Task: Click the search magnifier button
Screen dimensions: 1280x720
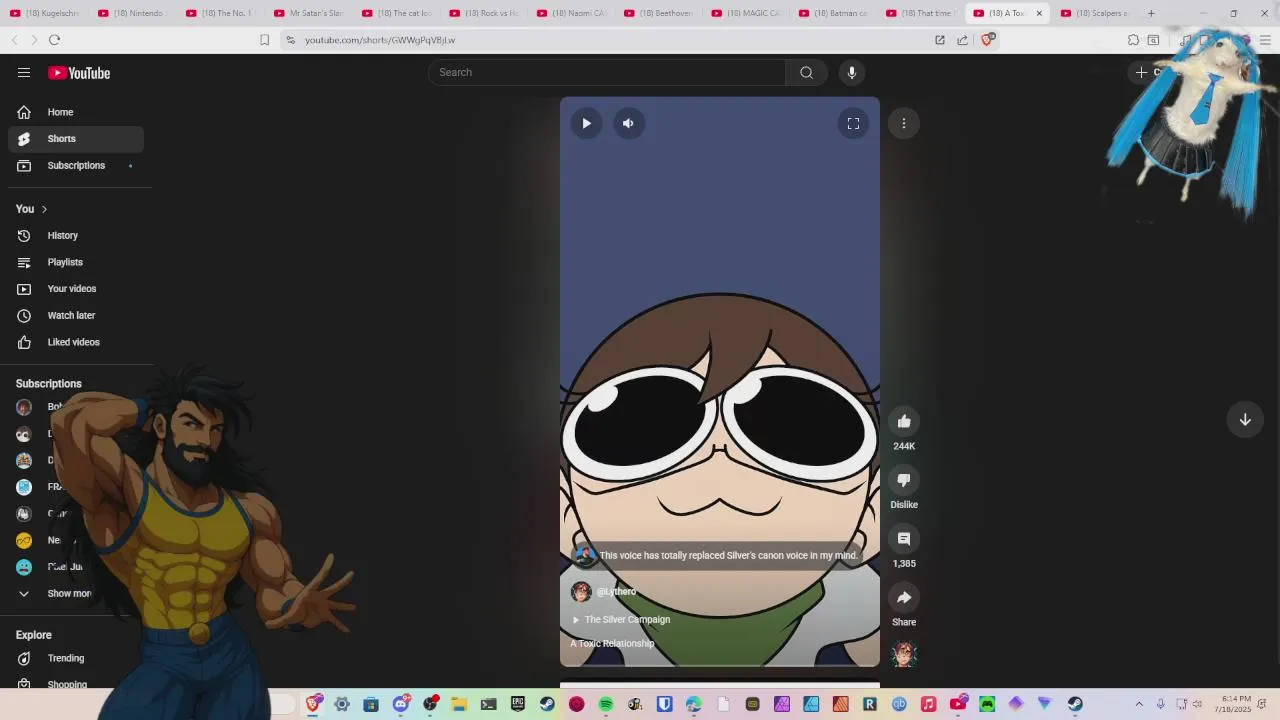Action: coord(806,72)
